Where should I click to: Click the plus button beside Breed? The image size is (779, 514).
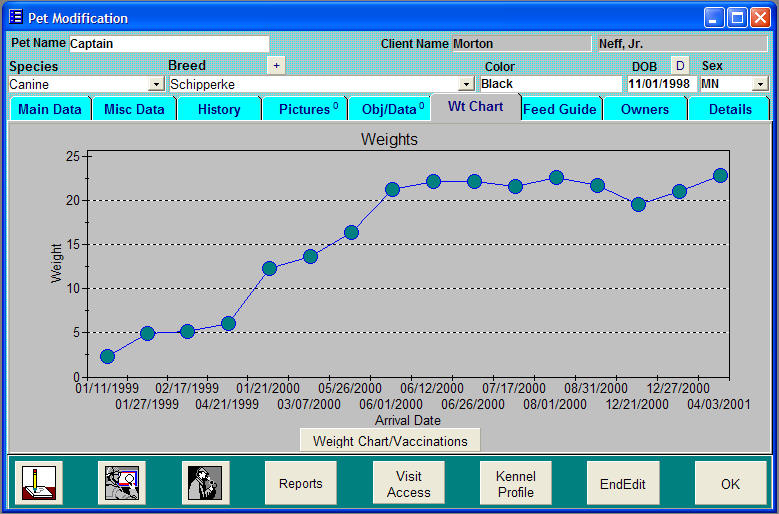pos(276,65)
